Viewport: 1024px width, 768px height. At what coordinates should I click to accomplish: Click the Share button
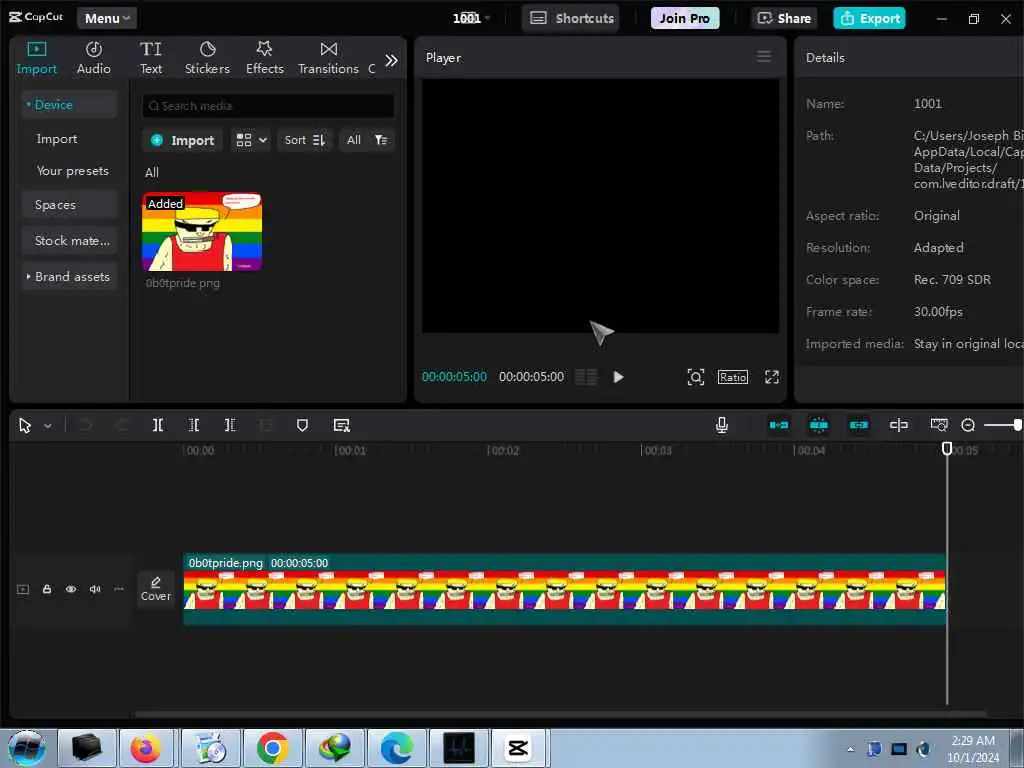784,18
